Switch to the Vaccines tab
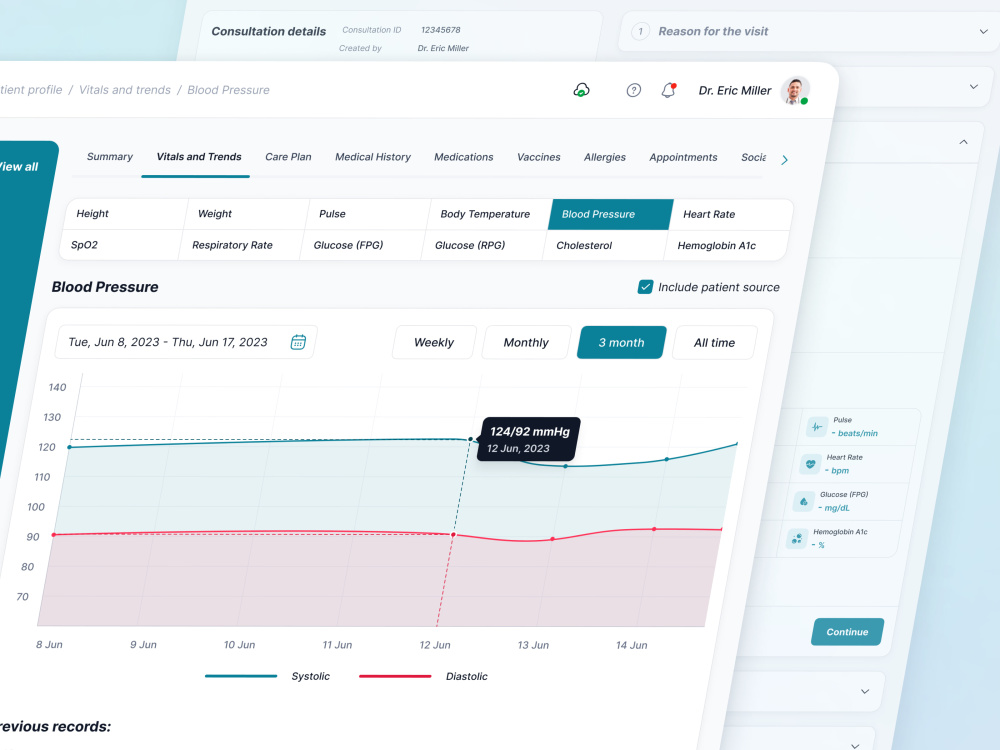 539,157
